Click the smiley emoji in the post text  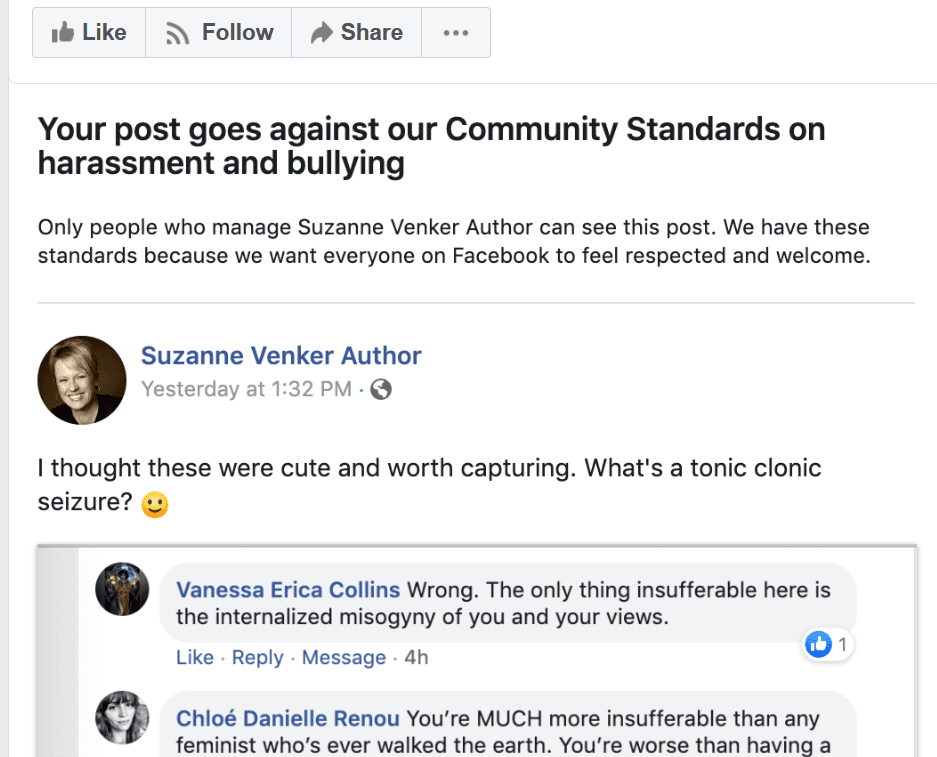point(155,504)
